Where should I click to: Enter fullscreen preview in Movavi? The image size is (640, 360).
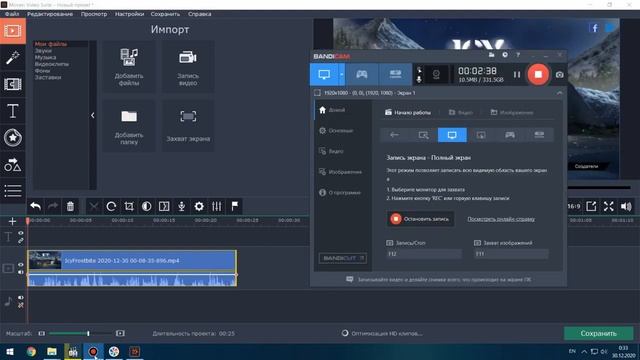(x=609, y=207)
